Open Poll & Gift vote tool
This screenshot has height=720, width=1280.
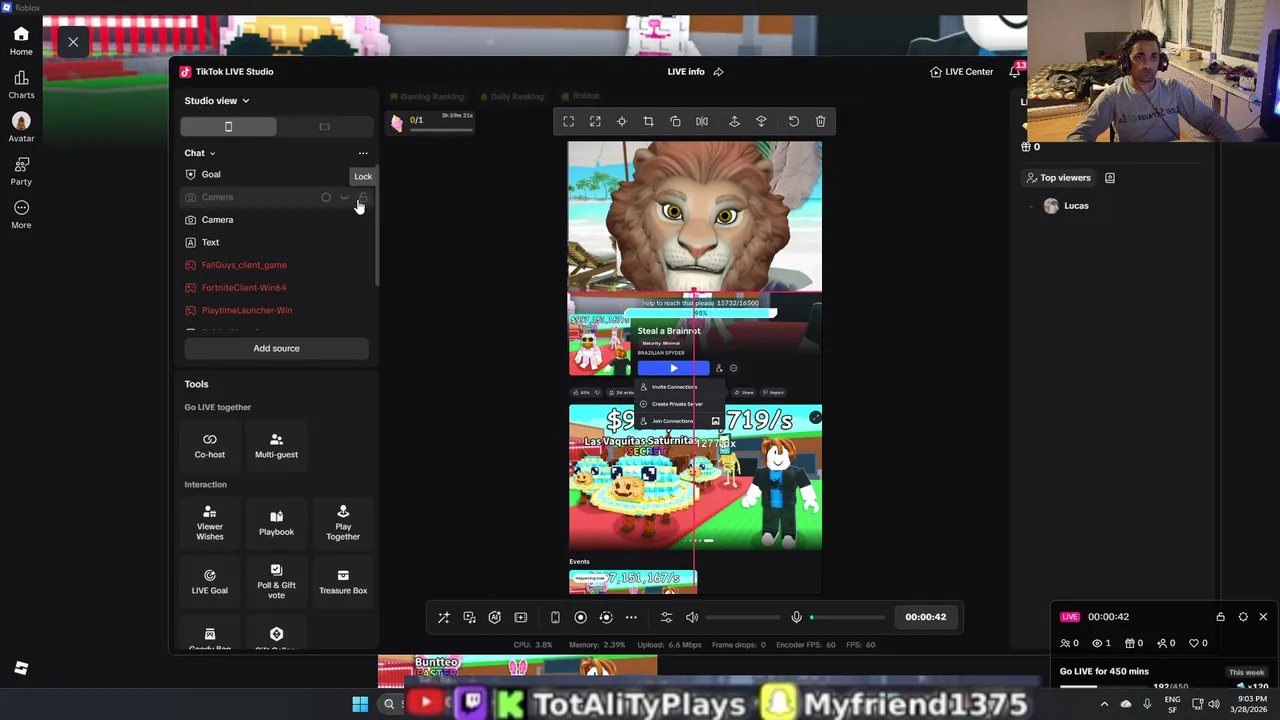click(x=276, y=582)
